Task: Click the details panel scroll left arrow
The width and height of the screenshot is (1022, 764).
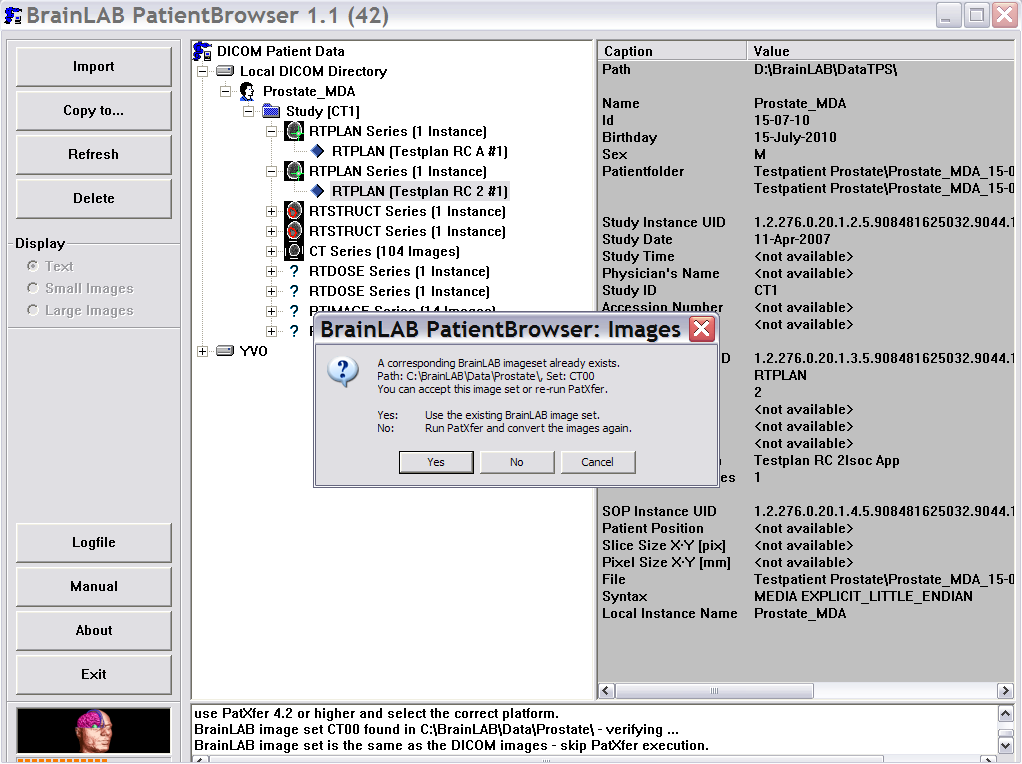Action: point(606,690)
